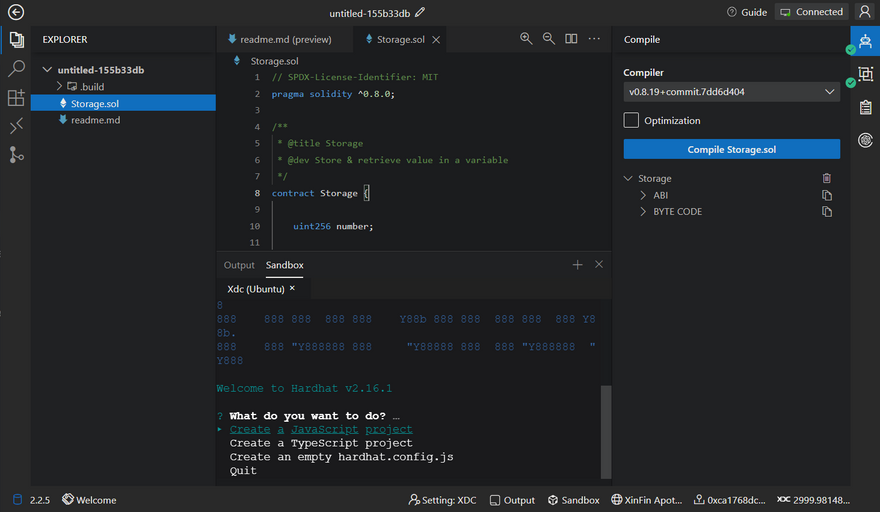The image size is (880, 512).
Task: Zoom in the editor with magnifier plus
Action: 526,39
